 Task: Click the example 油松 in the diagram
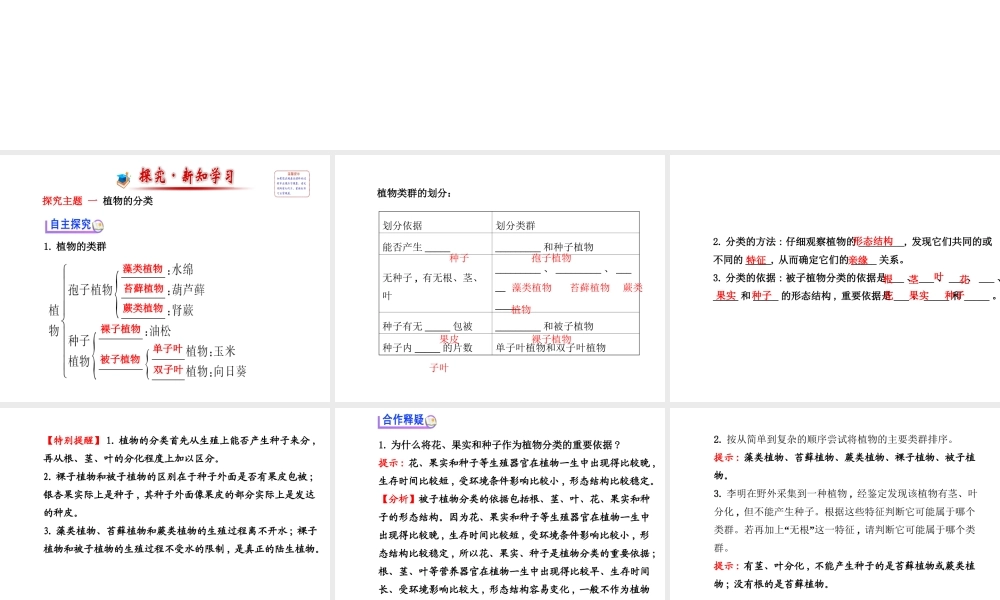(160, 330)
